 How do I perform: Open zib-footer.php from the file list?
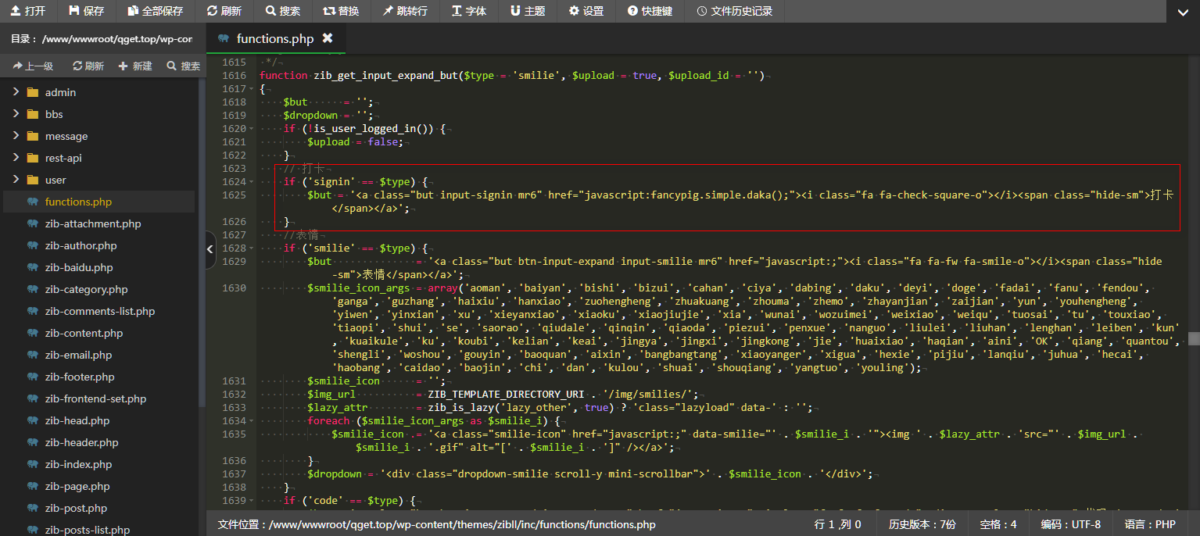[x=79, y=377]
